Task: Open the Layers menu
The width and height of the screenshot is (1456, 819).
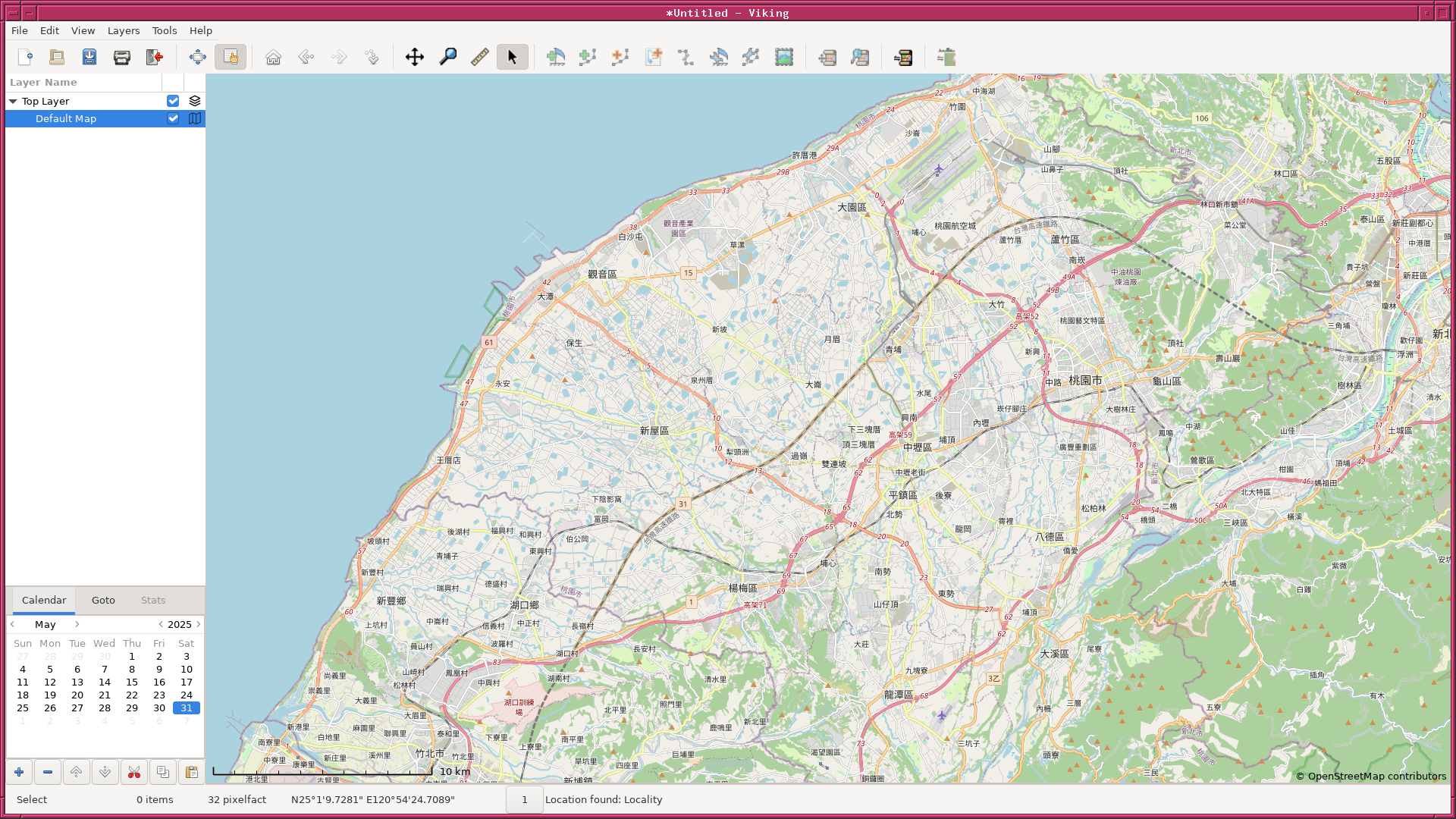Action: [x=123, y=30]
